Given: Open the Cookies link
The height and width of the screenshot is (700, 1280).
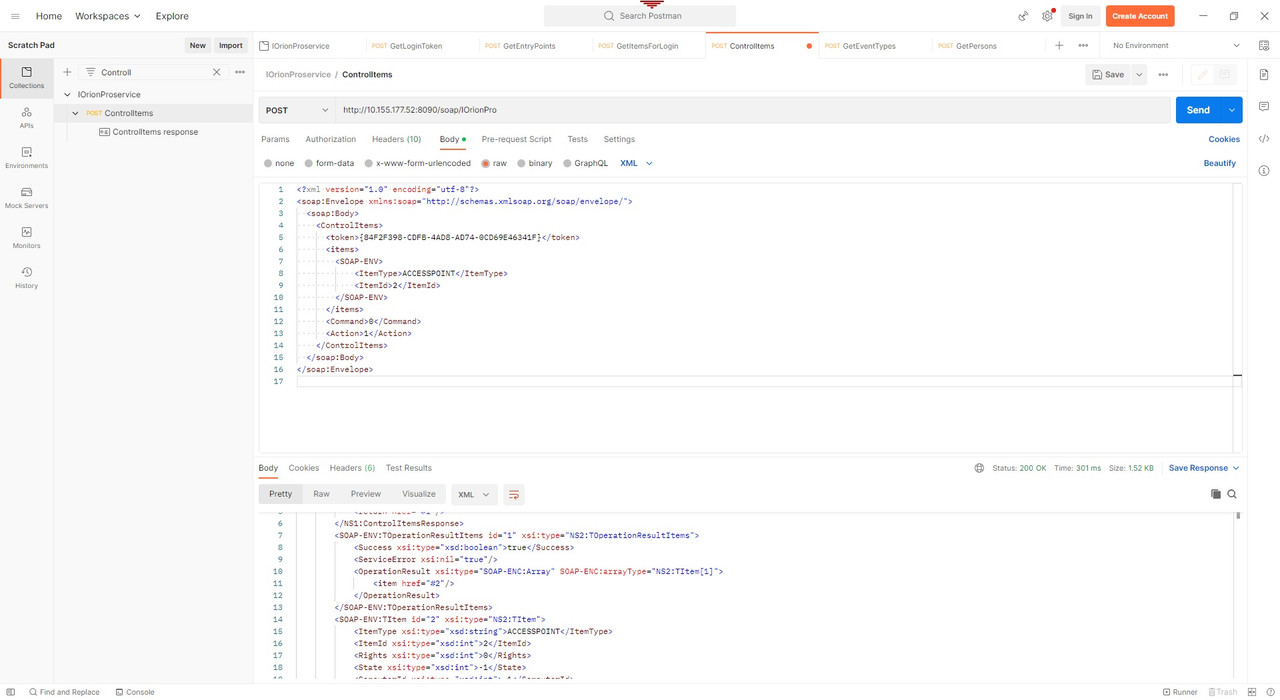Looking at the screenshot, I should coord(1224,139).
